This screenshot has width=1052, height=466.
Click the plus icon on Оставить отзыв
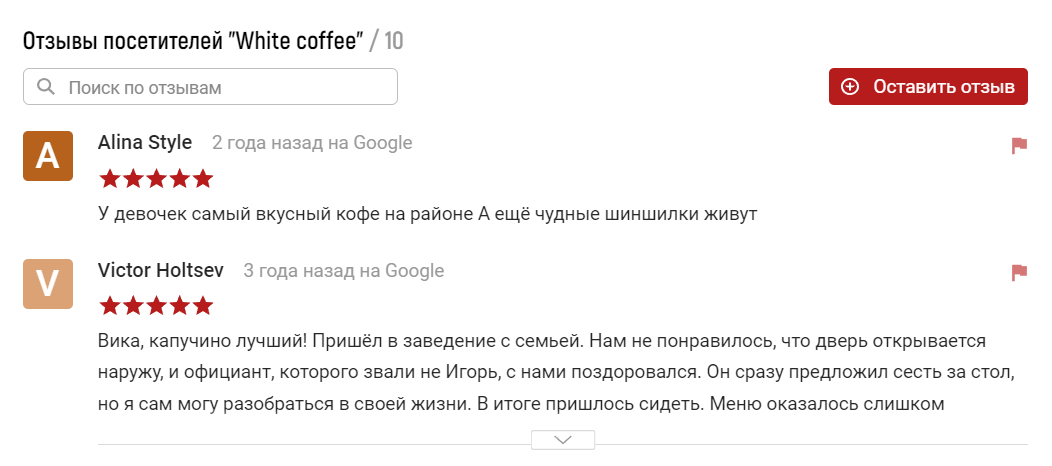pos(850,87)
